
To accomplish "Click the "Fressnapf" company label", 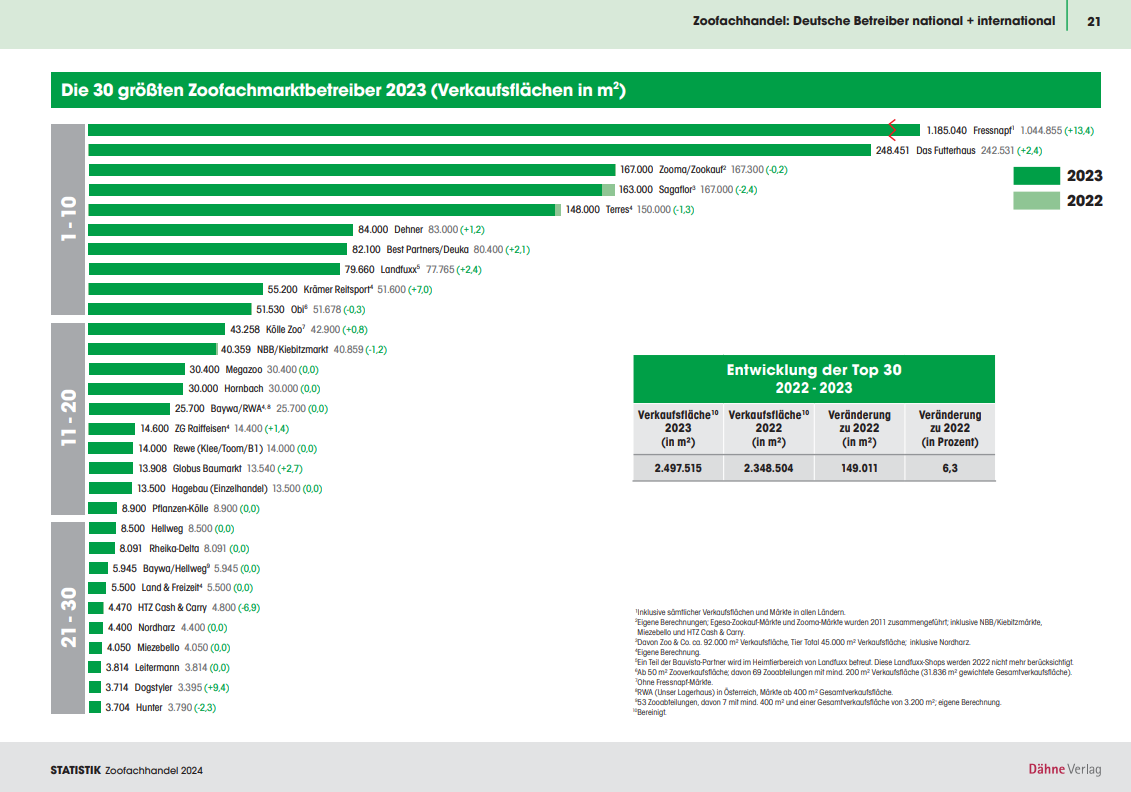I will (x=993, y=131).
